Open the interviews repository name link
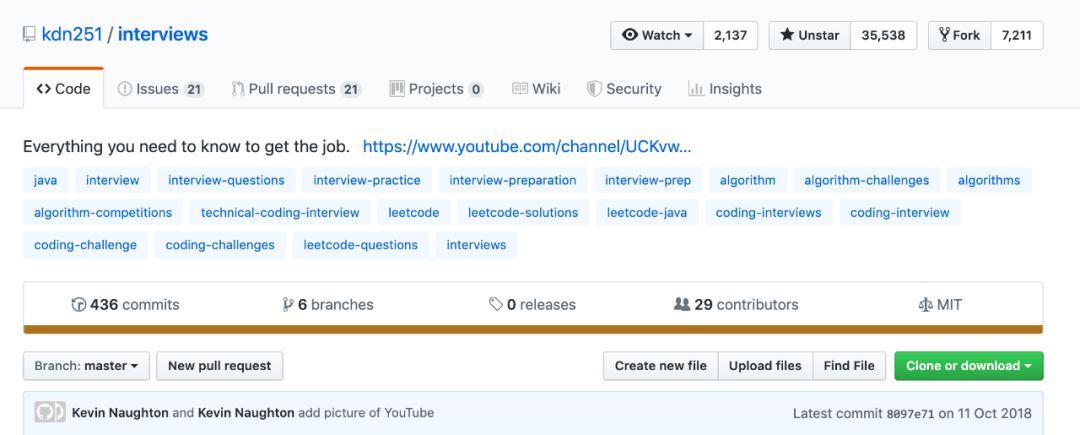Viewport: 1080px width, 435px height. (x=163, y=34)
